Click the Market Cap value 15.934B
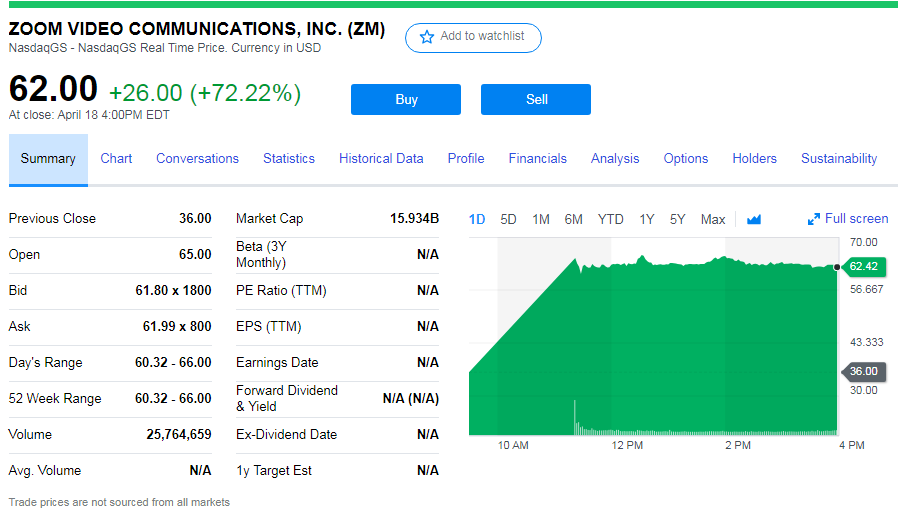Image resolution: width=898 pixels, height=519 pixels. pyautogui.click(x=415, y=219)
